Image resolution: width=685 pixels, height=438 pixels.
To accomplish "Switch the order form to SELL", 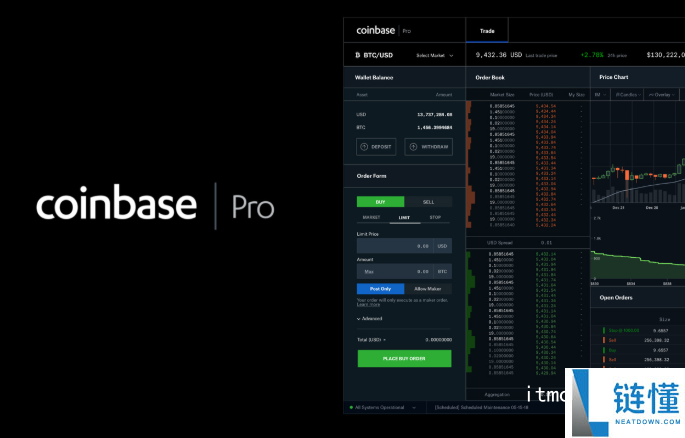I will click(428, 202).
